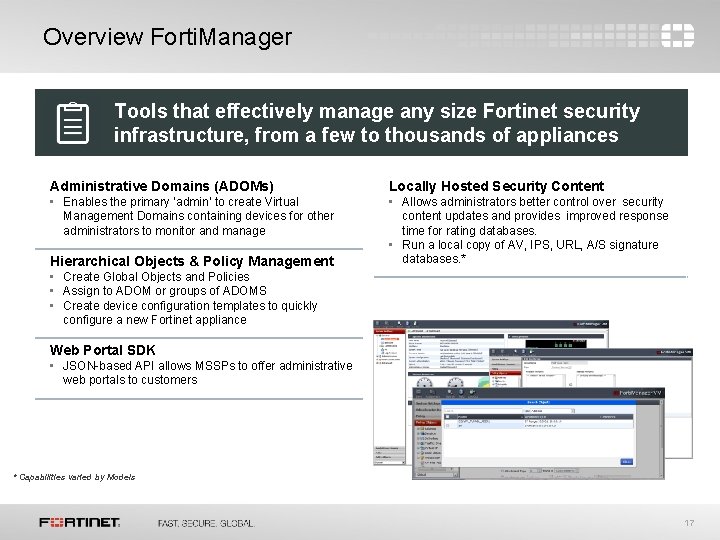Click footnote "* Capabilities varied by Models"
Viewport: 720px width, 540px height.
point(74,477)
